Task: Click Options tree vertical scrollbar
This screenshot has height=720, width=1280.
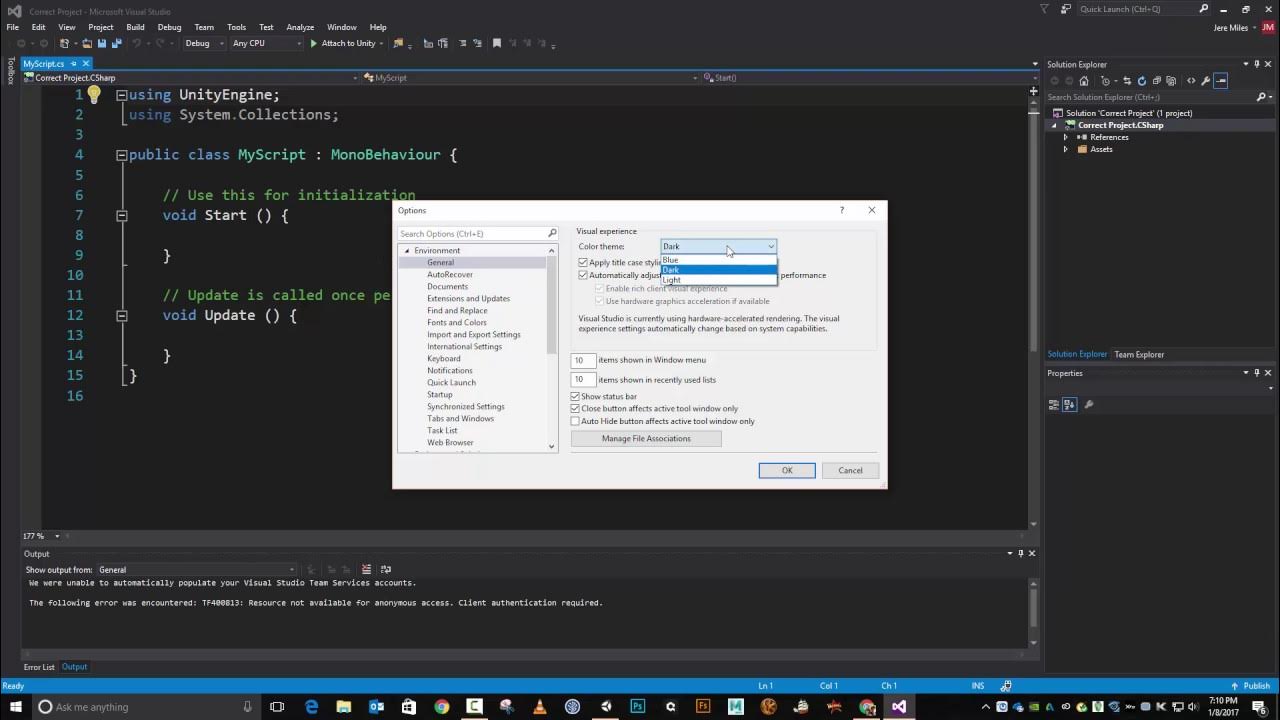Action: point(551,347)
